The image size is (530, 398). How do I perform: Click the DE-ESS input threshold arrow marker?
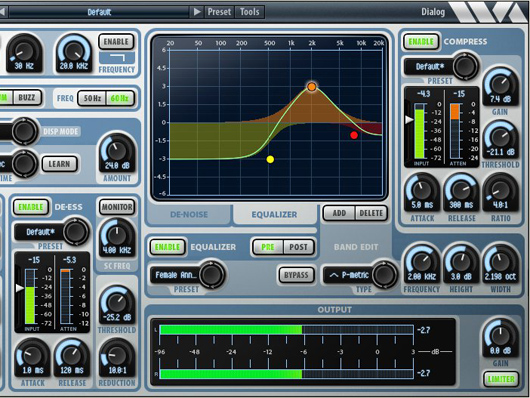pos(20,288)
